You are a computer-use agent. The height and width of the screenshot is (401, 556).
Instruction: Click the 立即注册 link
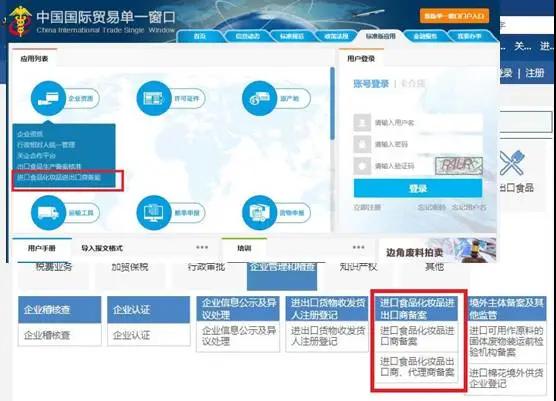coord(367,207)
